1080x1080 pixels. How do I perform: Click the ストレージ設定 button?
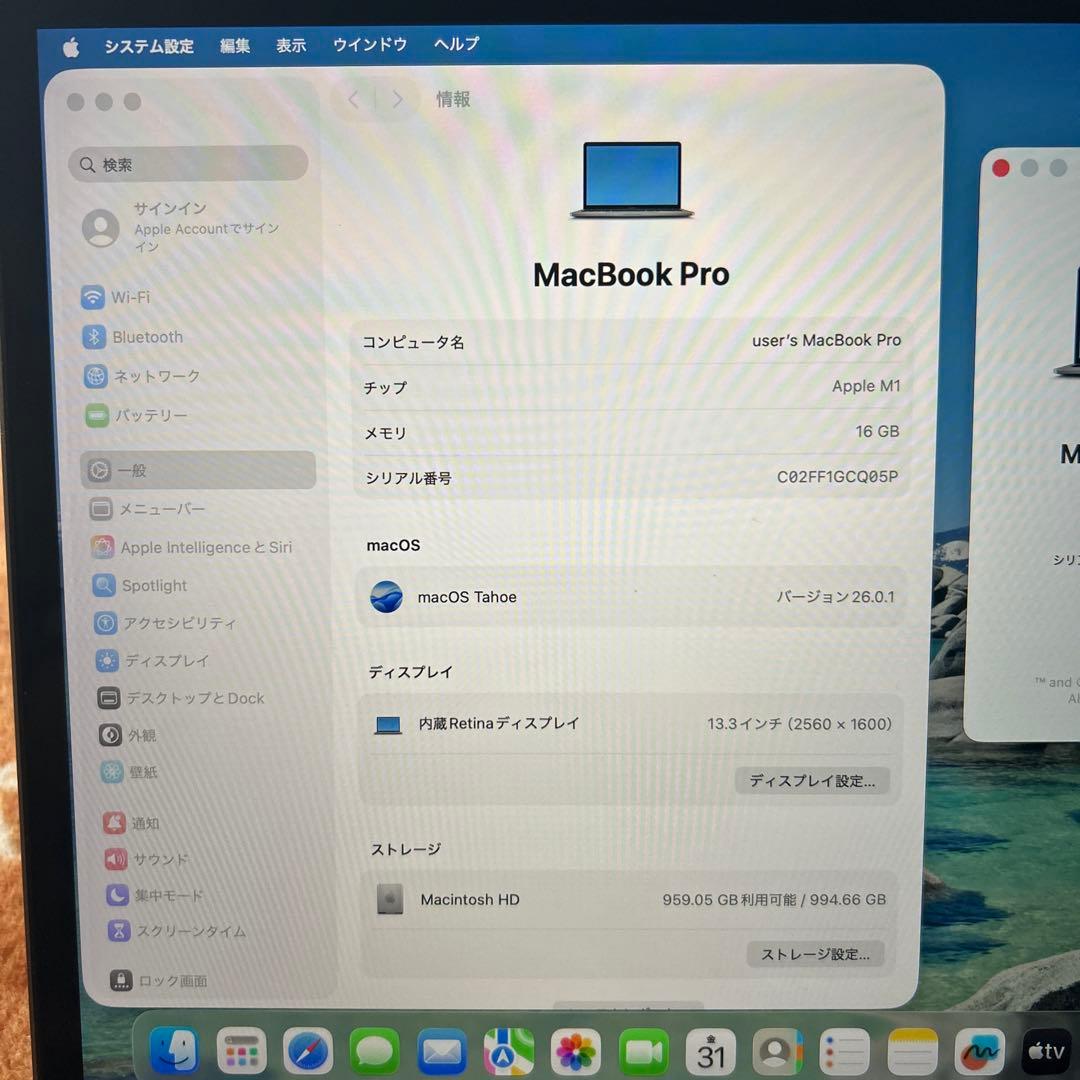pos(815,955)
